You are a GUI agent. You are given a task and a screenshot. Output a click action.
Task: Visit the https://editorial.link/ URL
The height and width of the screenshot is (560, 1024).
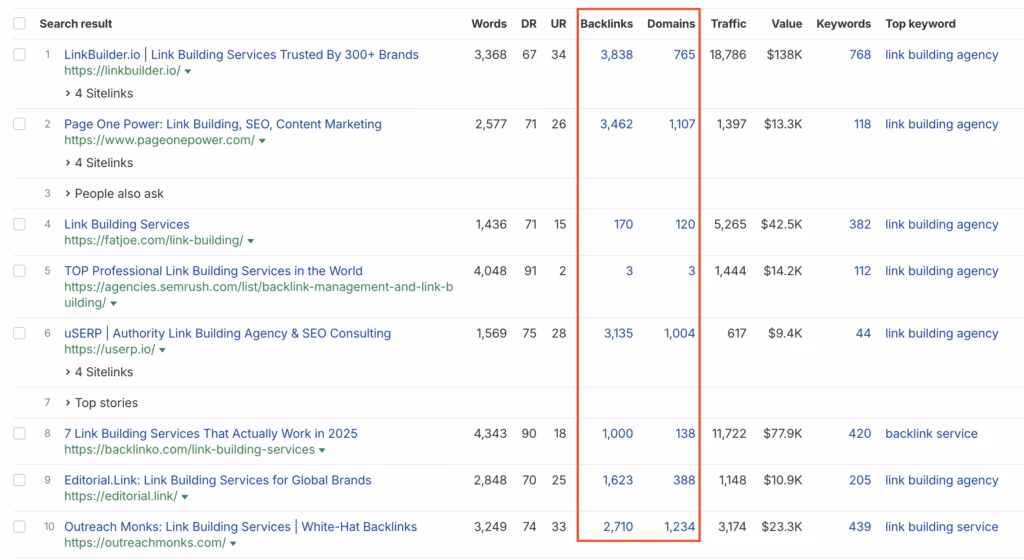pos(121,496)
